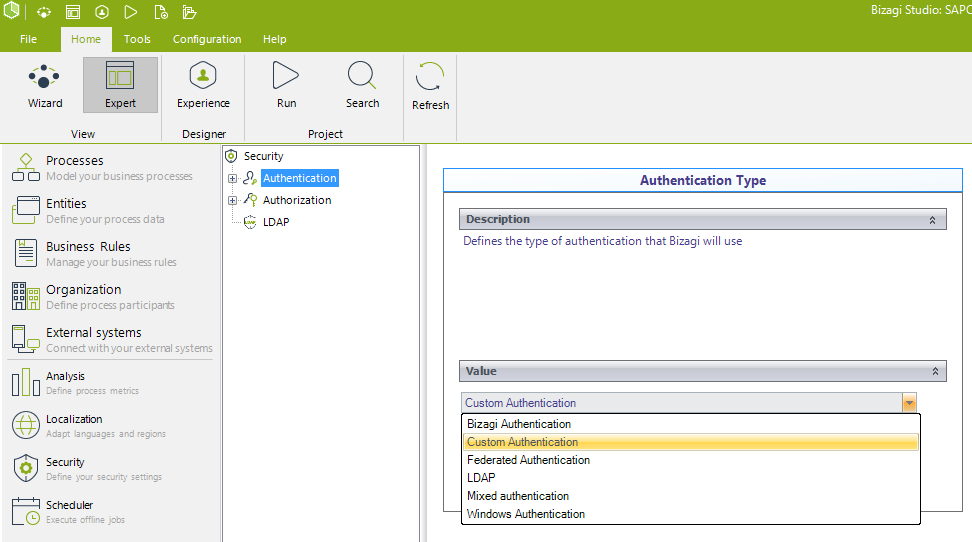
Task: Run the project from ribbon
Action: tap(286, 86)
